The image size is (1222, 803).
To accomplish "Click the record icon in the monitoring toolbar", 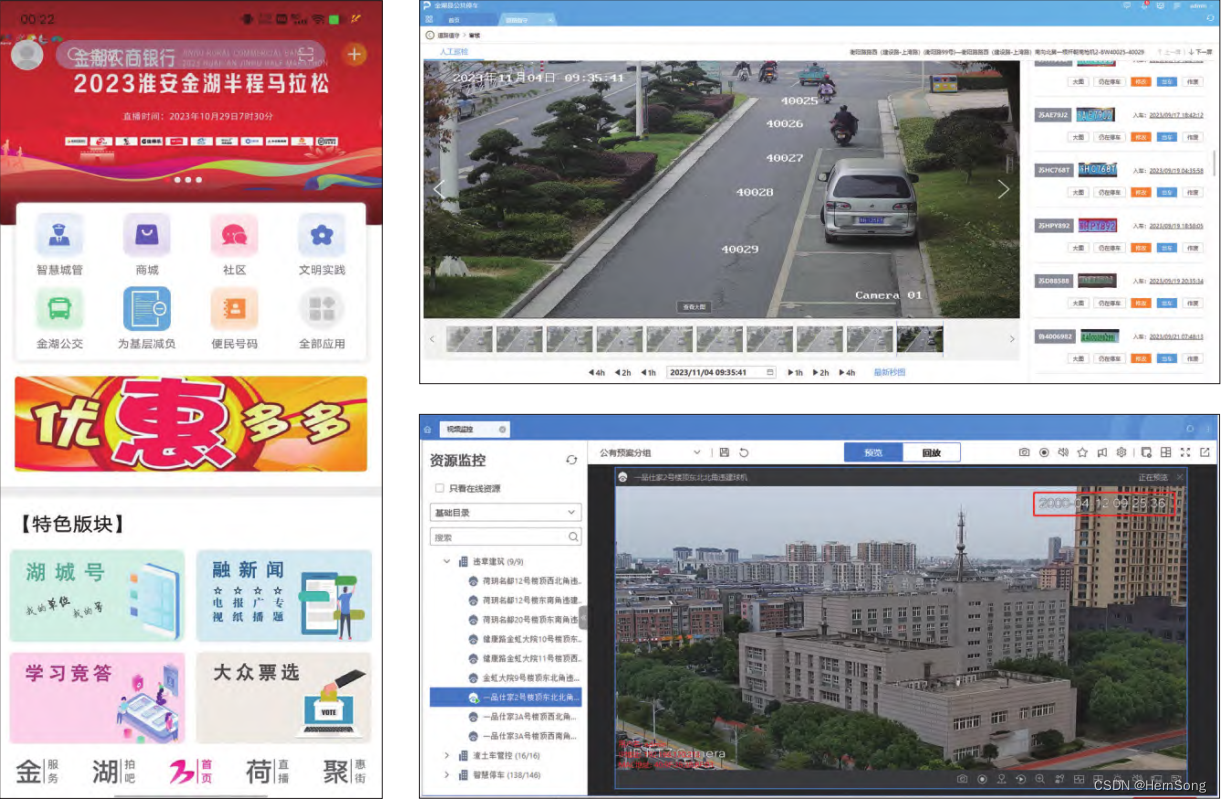I will 1044,453.
